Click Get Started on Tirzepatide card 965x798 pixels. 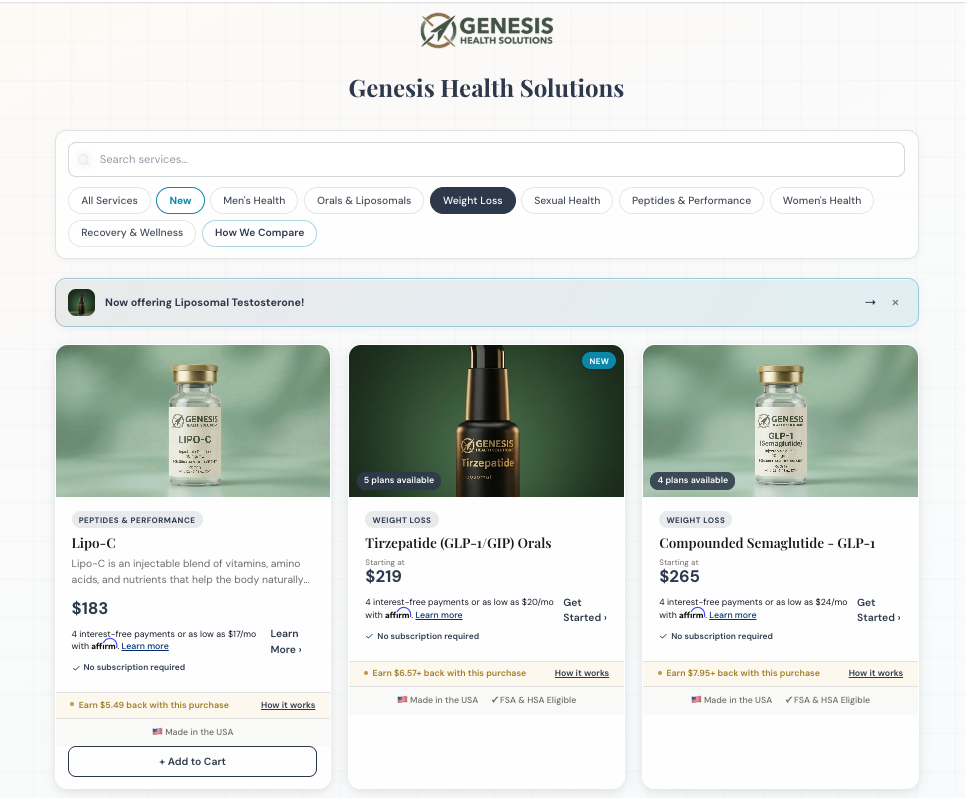[x=585, y=610]
